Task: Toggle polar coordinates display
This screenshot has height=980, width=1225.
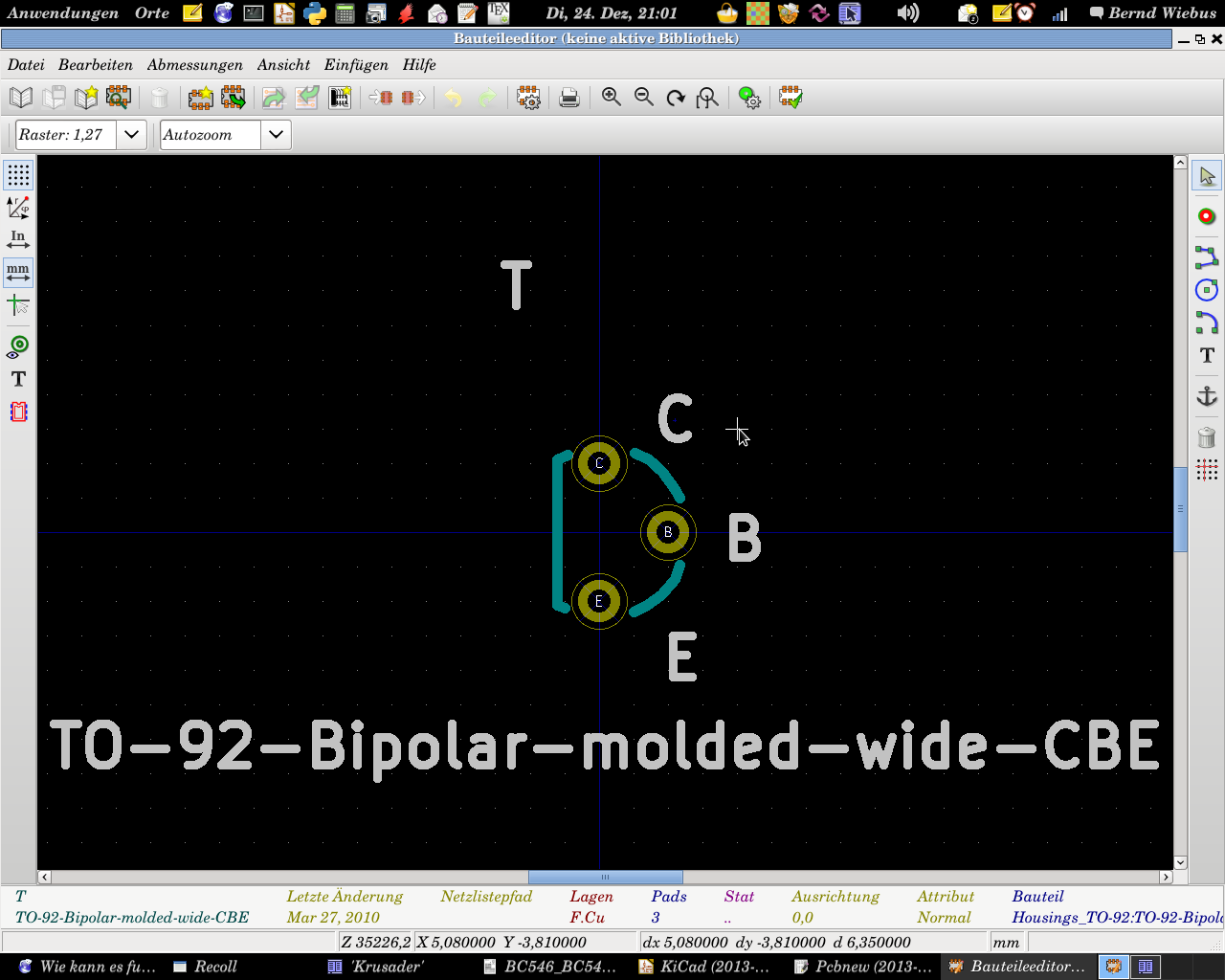Action: tap(18, 207)
